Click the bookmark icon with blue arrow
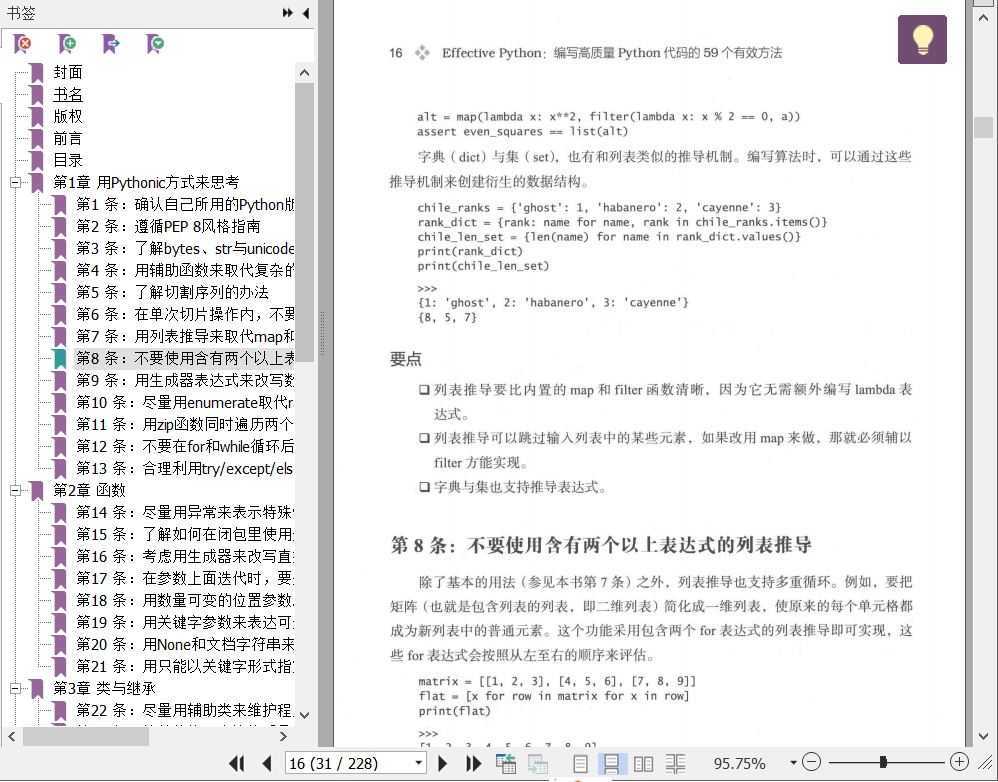This screenshot has height=782, width=998. [x=111, y=43]
